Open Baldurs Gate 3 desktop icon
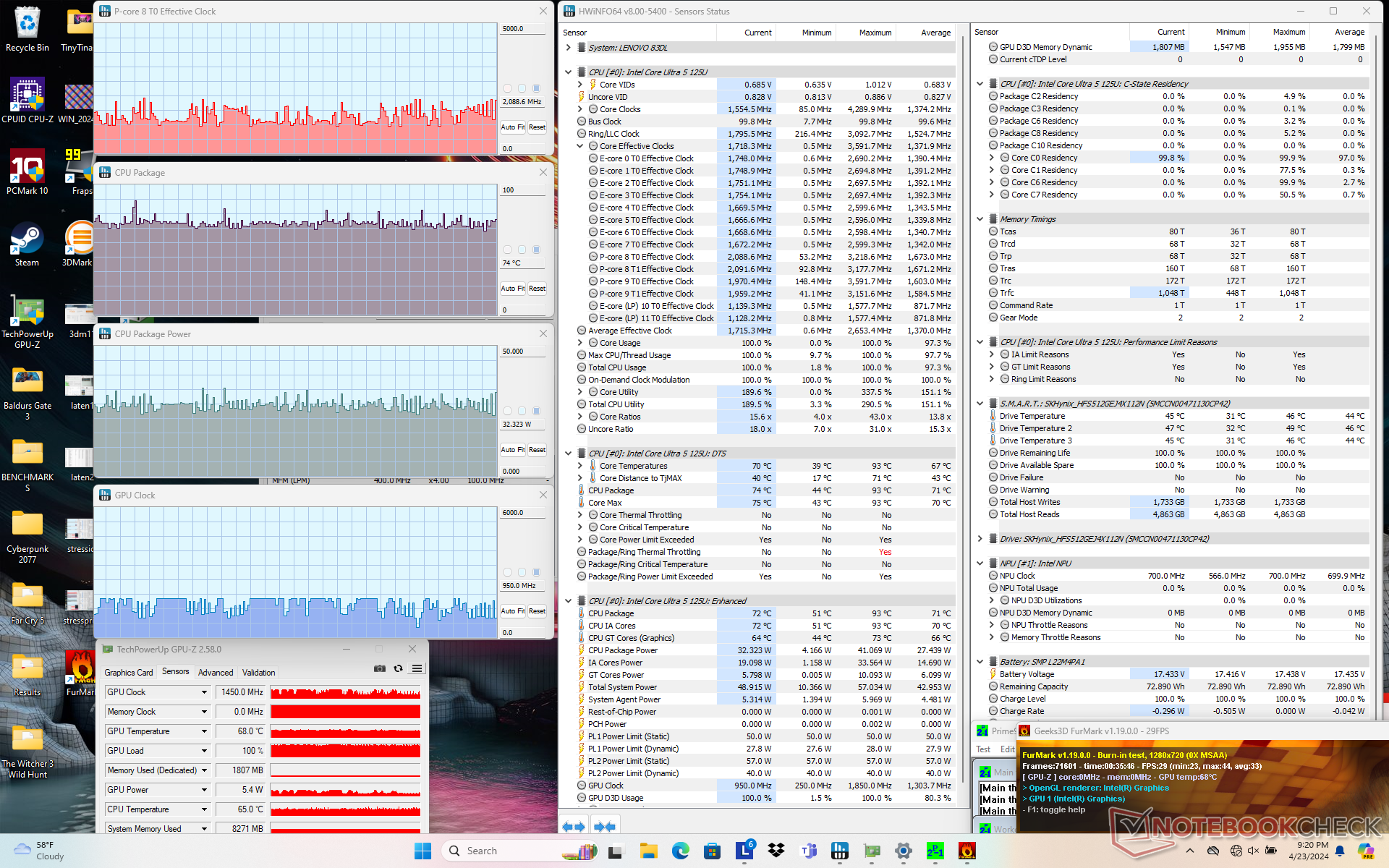The height and width of the screenshot is (868, 1389). [27, 393]
